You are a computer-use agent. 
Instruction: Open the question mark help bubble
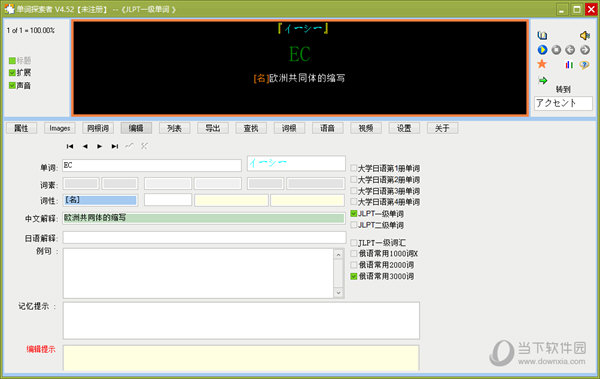584,65
